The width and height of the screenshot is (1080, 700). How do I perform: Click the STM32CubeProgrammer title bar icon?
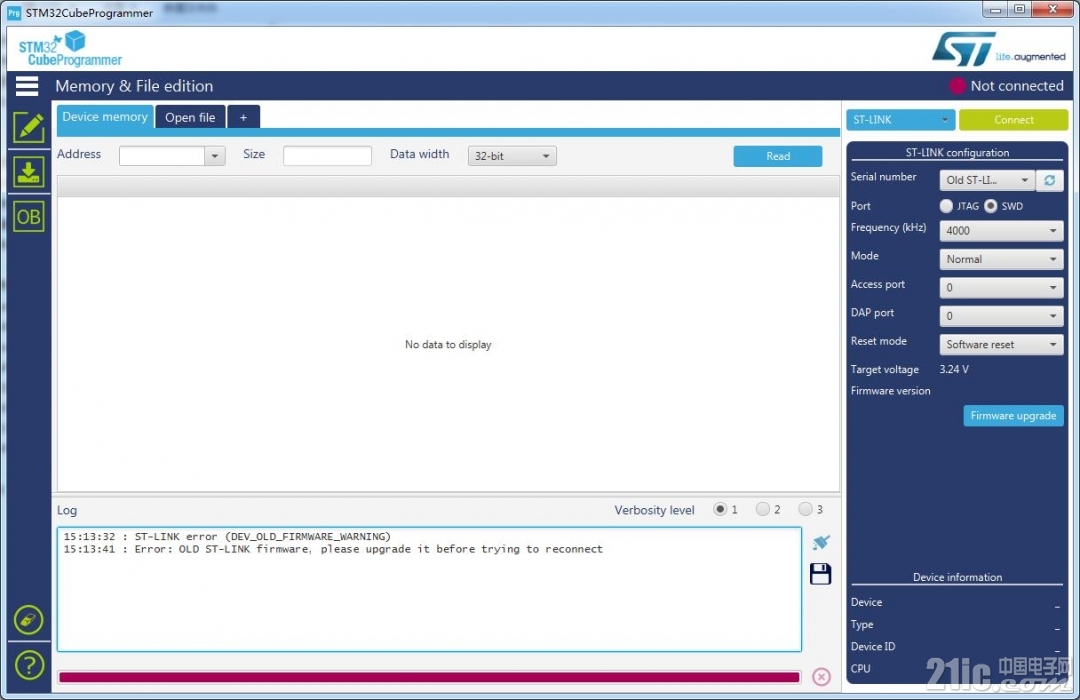[14, 13]
